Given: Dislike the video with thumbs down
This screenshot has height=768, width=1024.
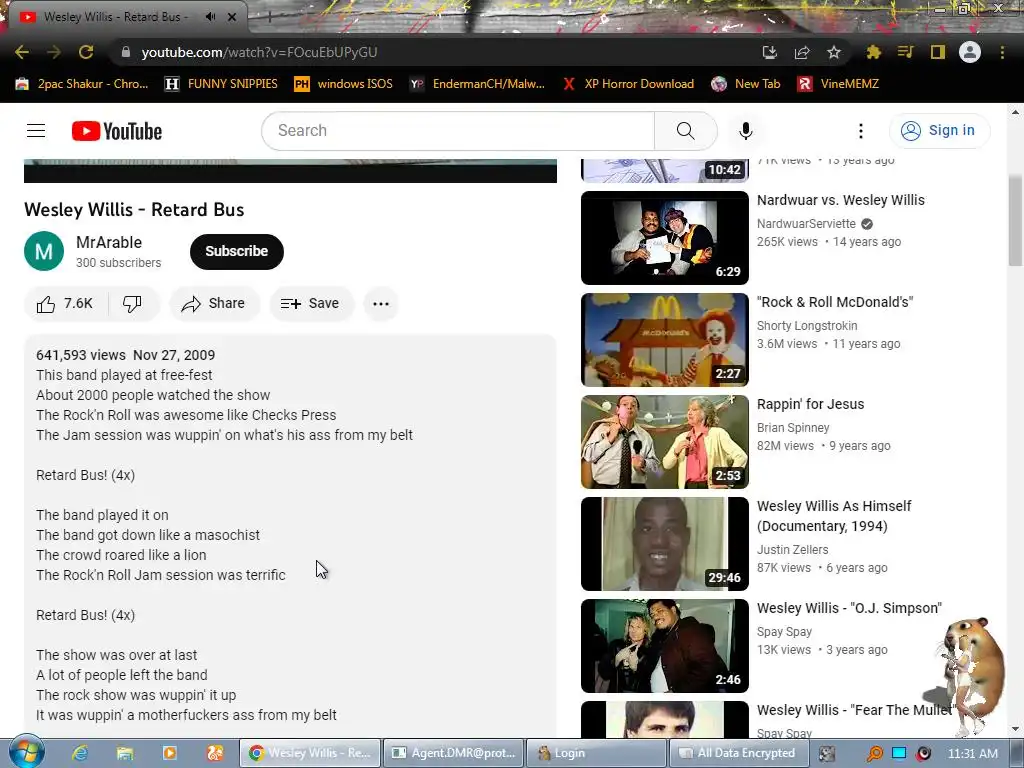Looking at the screenshot, I should coord(133,304).
